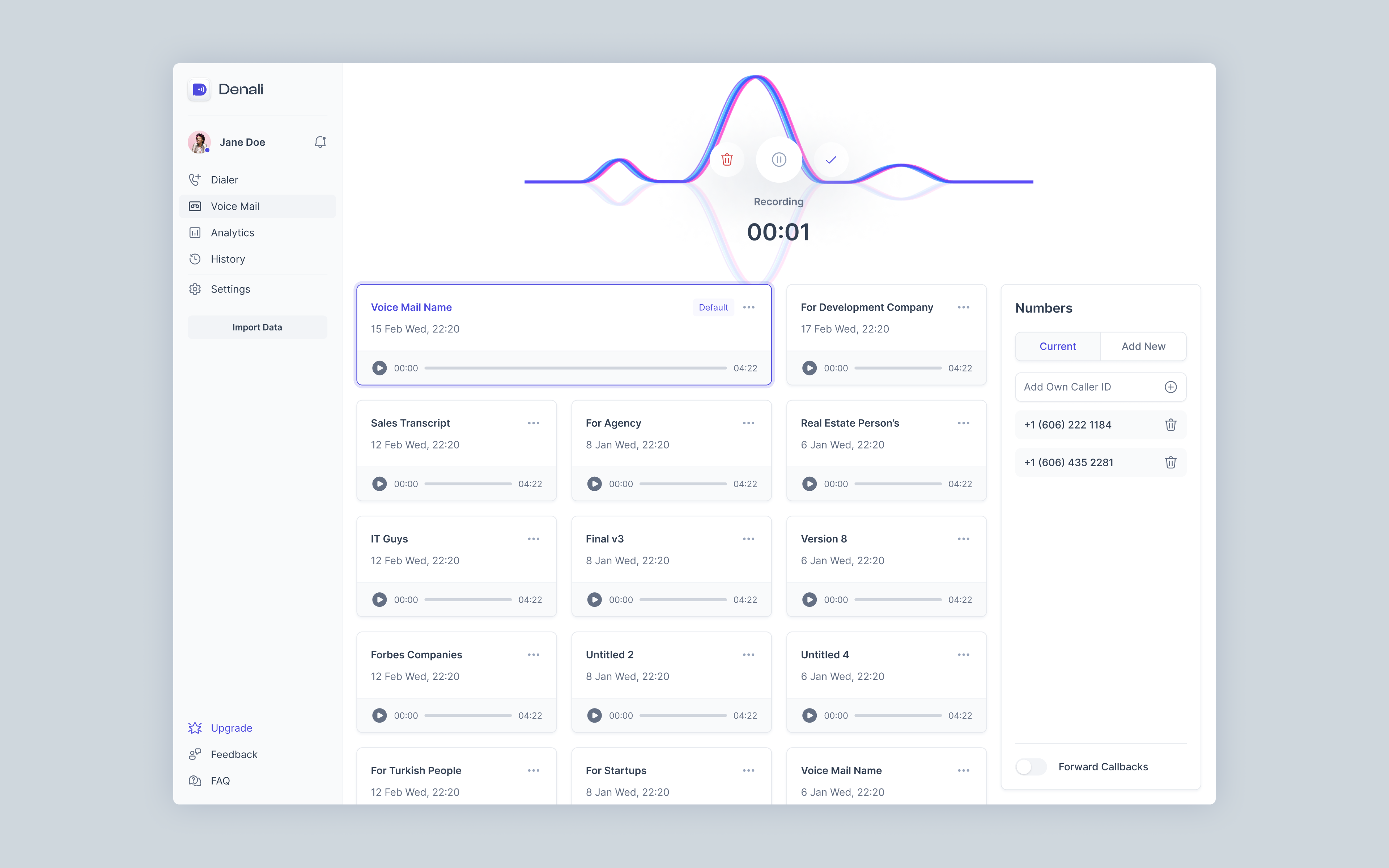Viewport: 1389px width, 868px height.
Task: Delete the +1 (606) 222 1184 number
Action: (1170, 425)
